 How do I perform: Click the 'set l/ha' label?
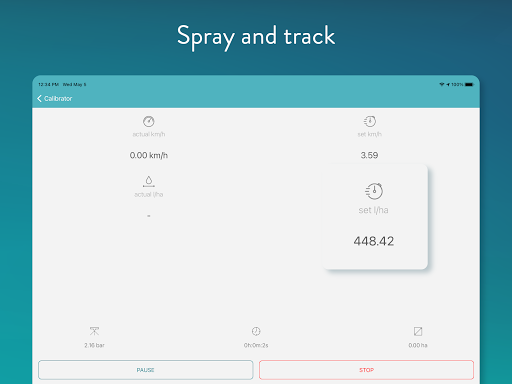374,210
